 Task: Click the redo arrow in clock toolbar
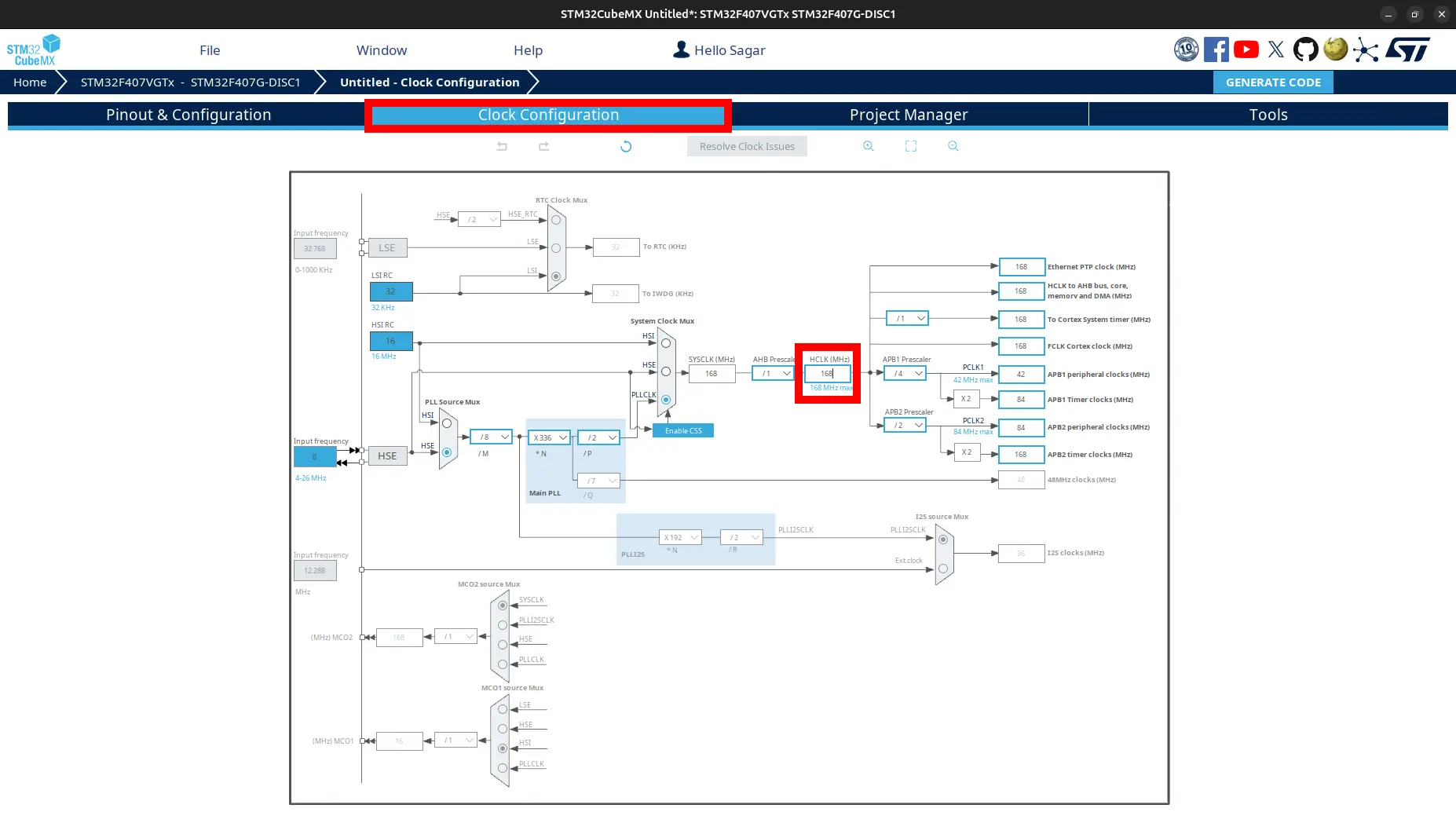click(x=543, y=146)
